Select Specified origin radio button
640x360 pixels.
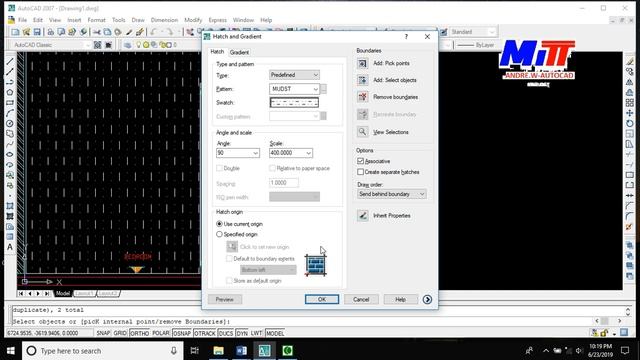[x=219, y=234]
